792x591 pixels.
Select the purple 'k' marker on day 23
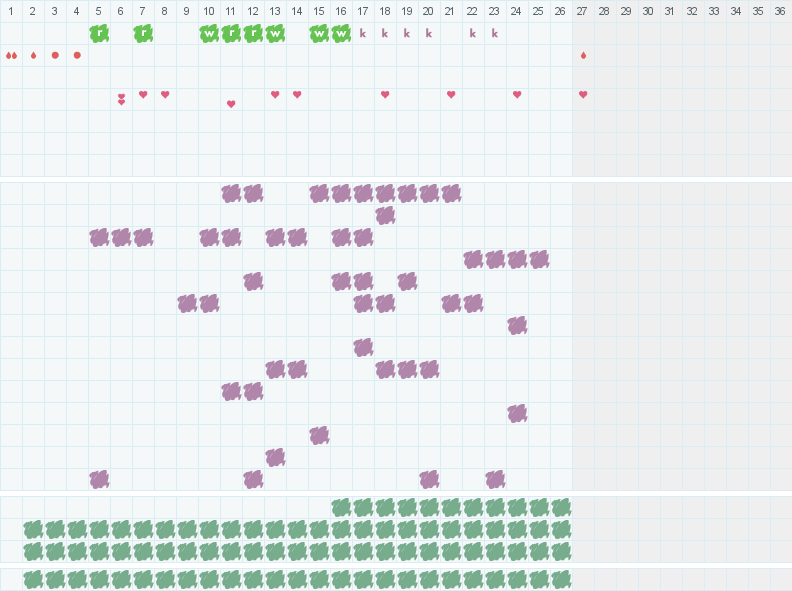494,33
